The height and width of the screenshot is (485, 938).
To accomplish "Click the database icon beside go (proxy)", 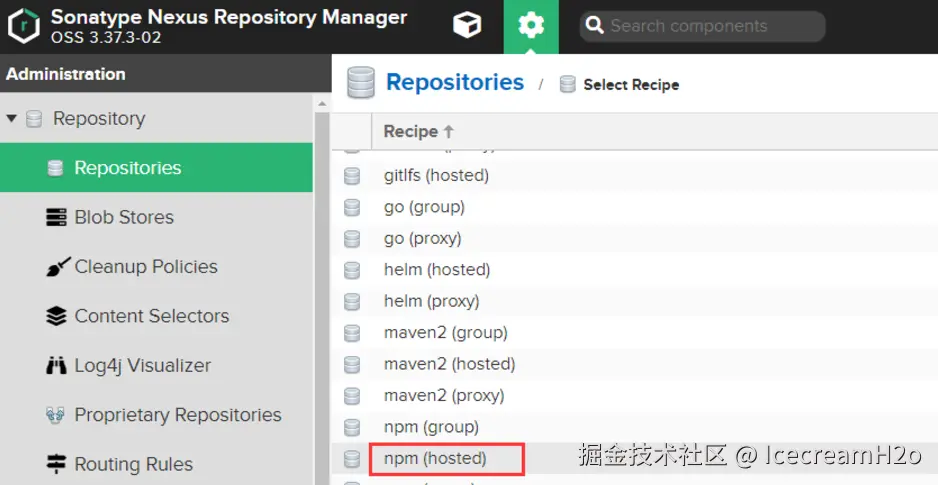I will (352, 239).
